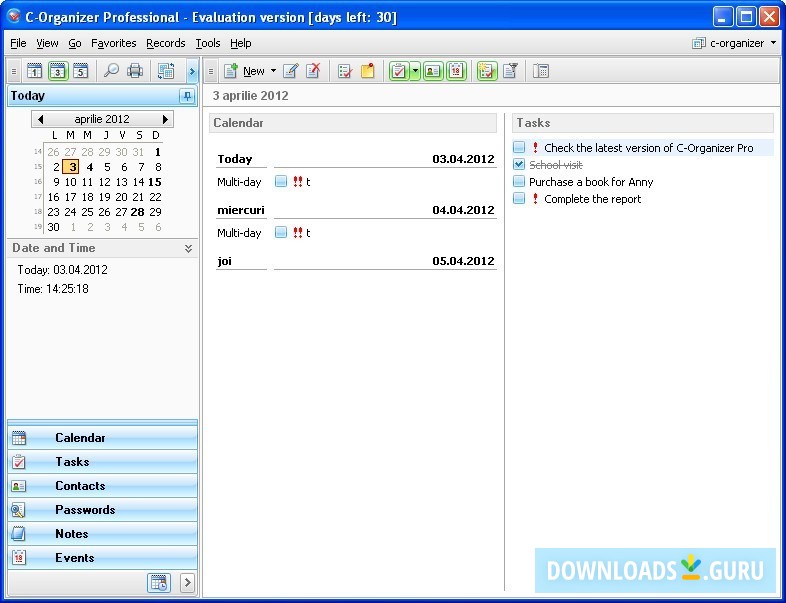
Task: Click the filter funnel icon
Action: click(x=510, y=71)
